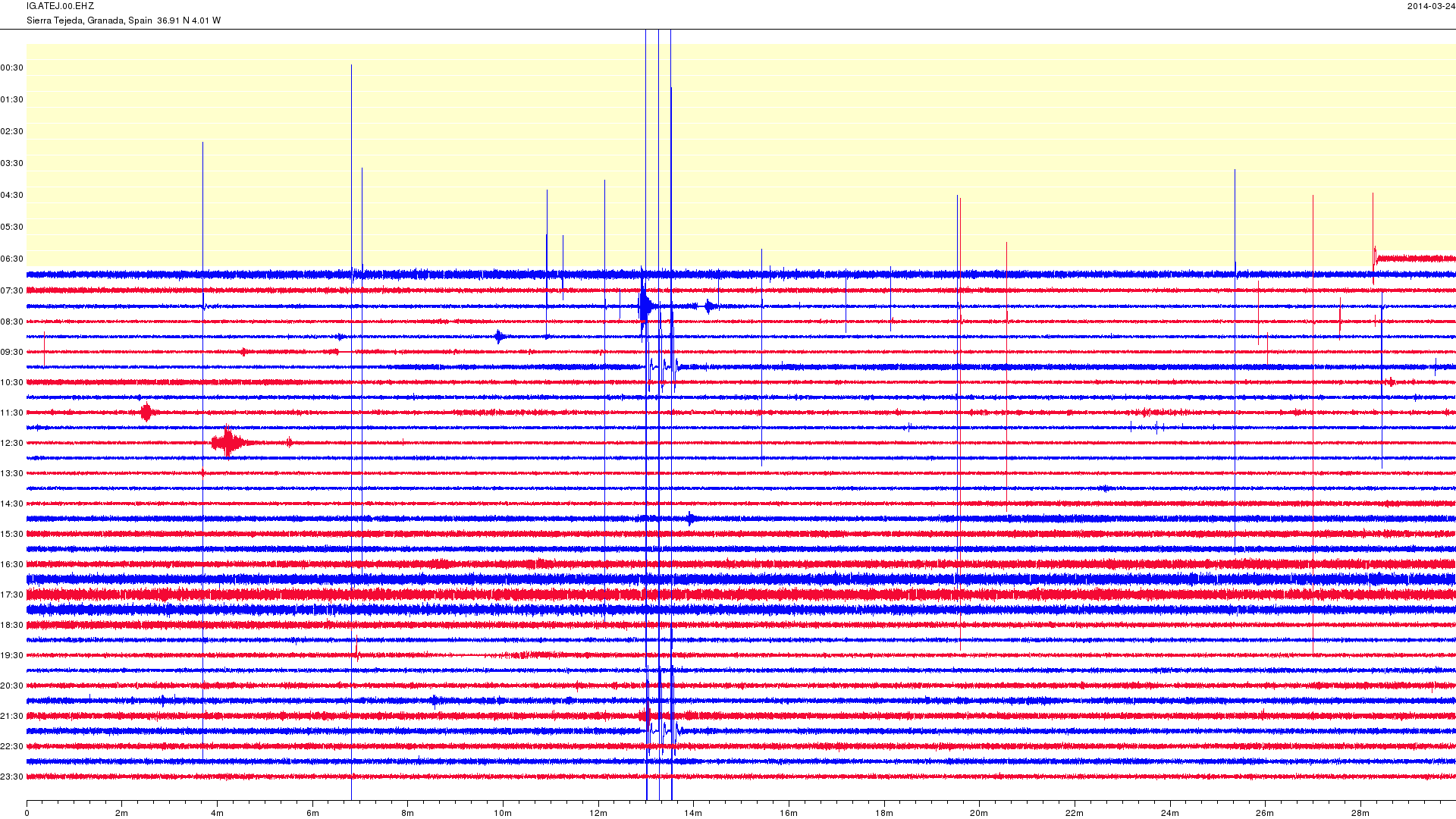Screen dimensions: 1456x819
Task: Select the 08:30 time label
Action: (12, 322)
